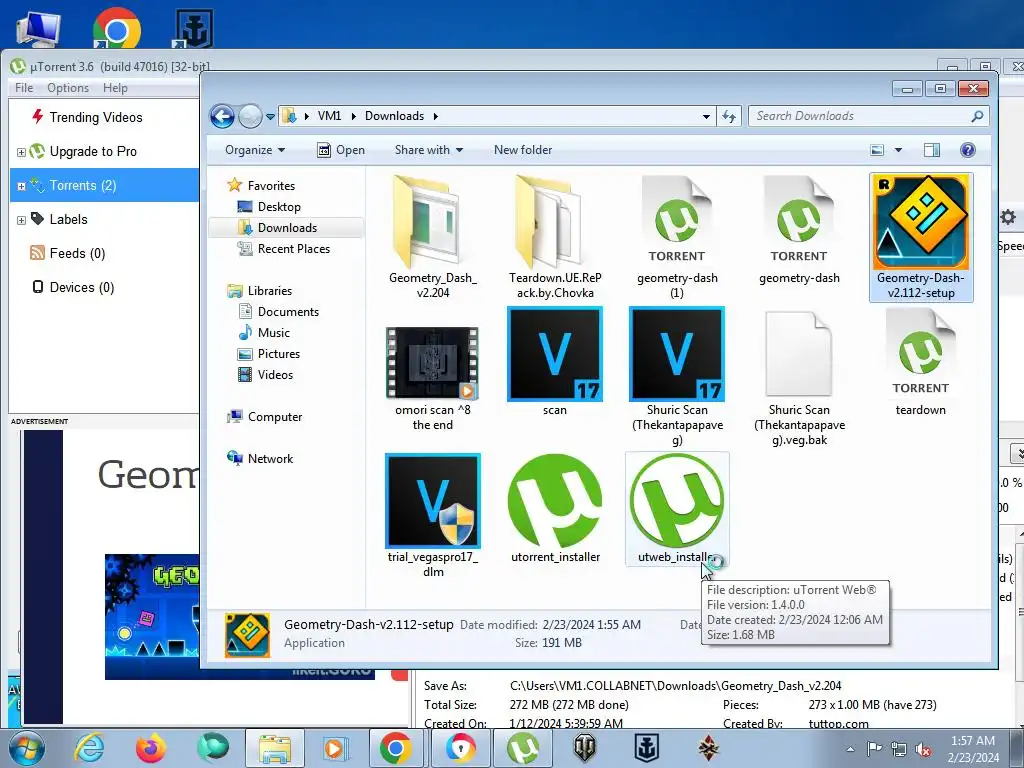
Task: Click the Forward navigation arrow in Explorer
Action: [x=250, y=116]
